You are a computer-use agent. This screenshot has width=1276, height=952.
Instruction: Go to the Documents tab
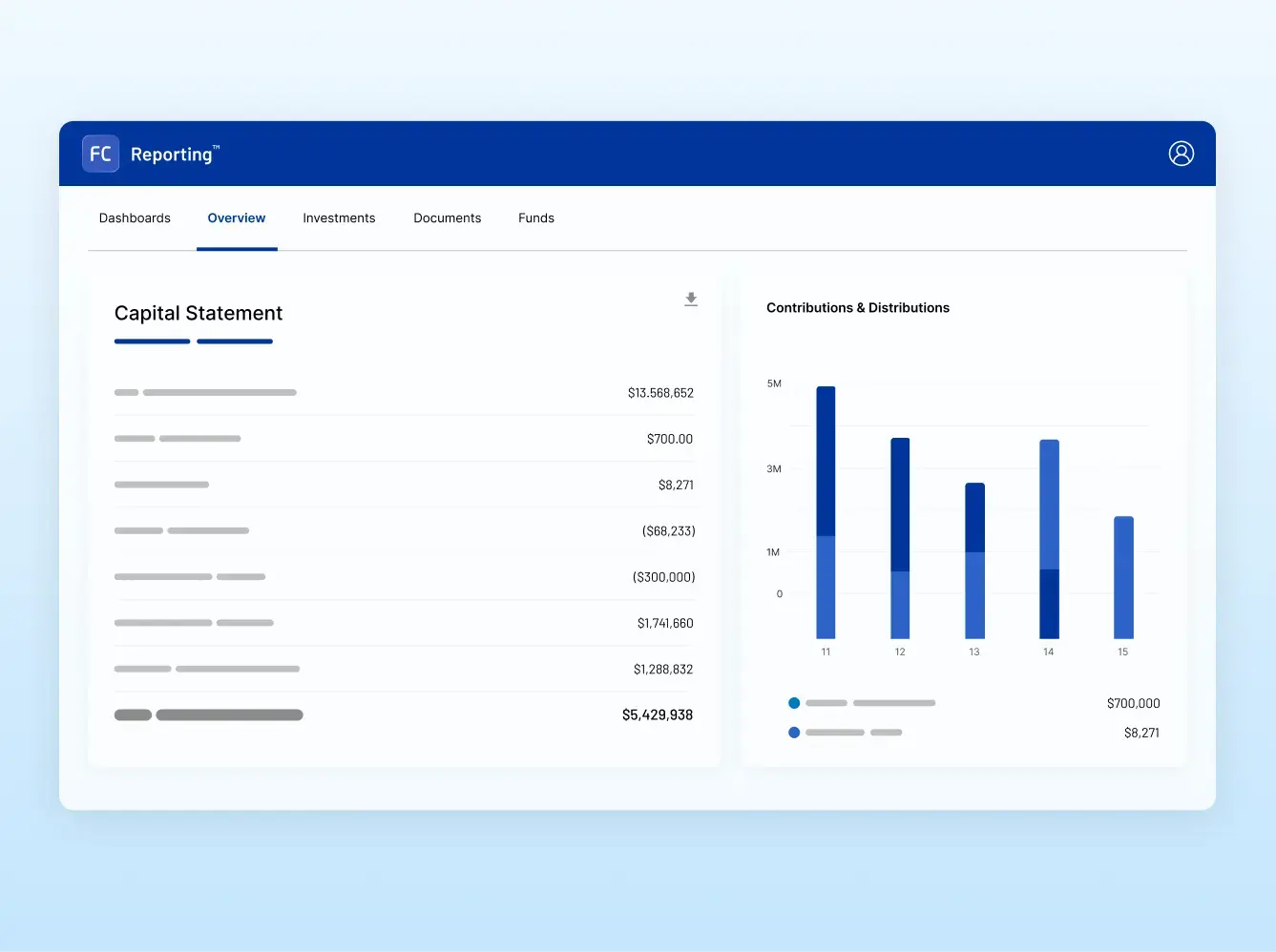pyautogui.click(x=447, y=217)
